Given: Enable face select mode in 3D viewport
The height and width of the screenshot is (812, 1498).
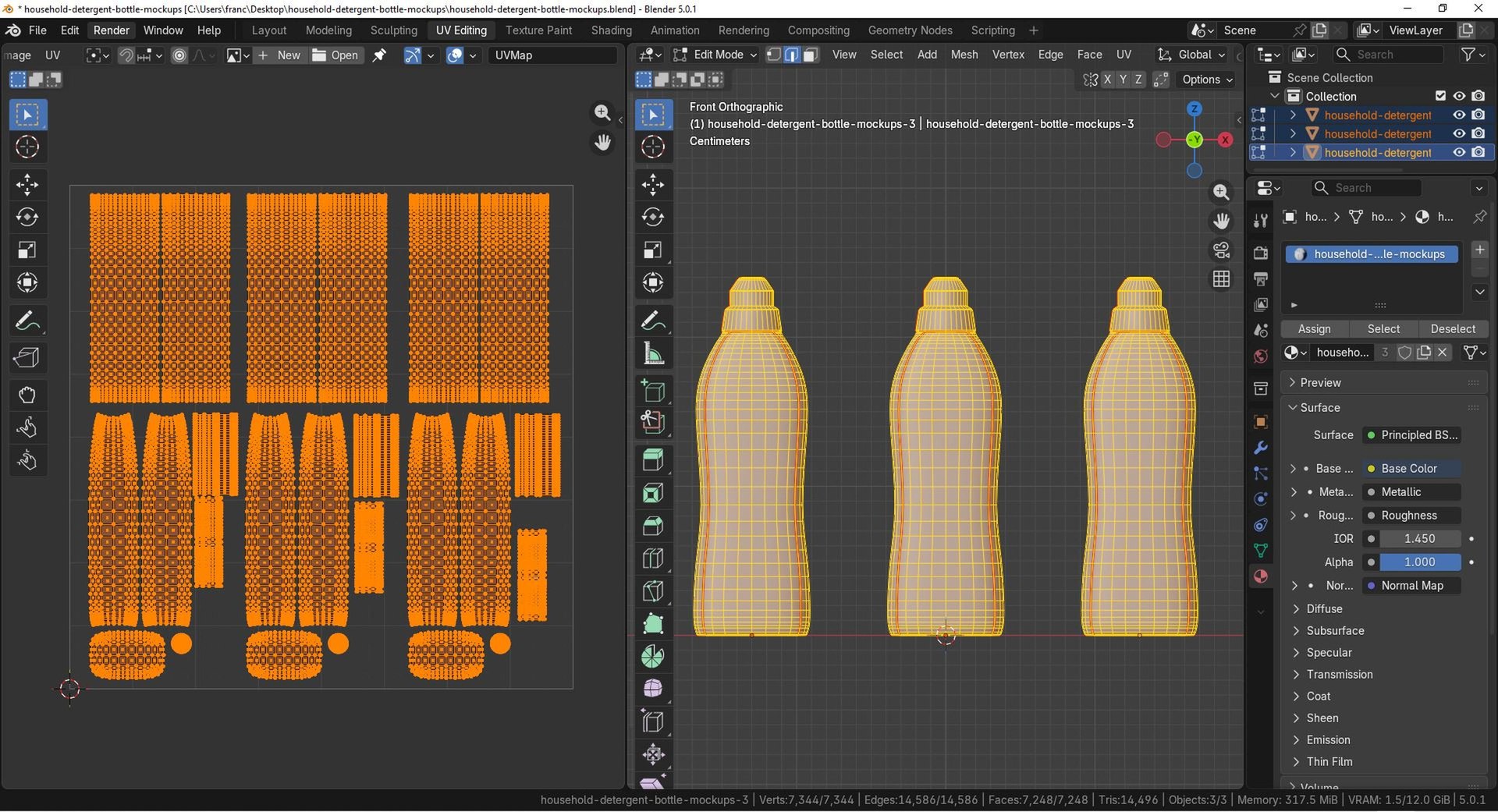Looking at the screenshot, I should click(811, 55).
